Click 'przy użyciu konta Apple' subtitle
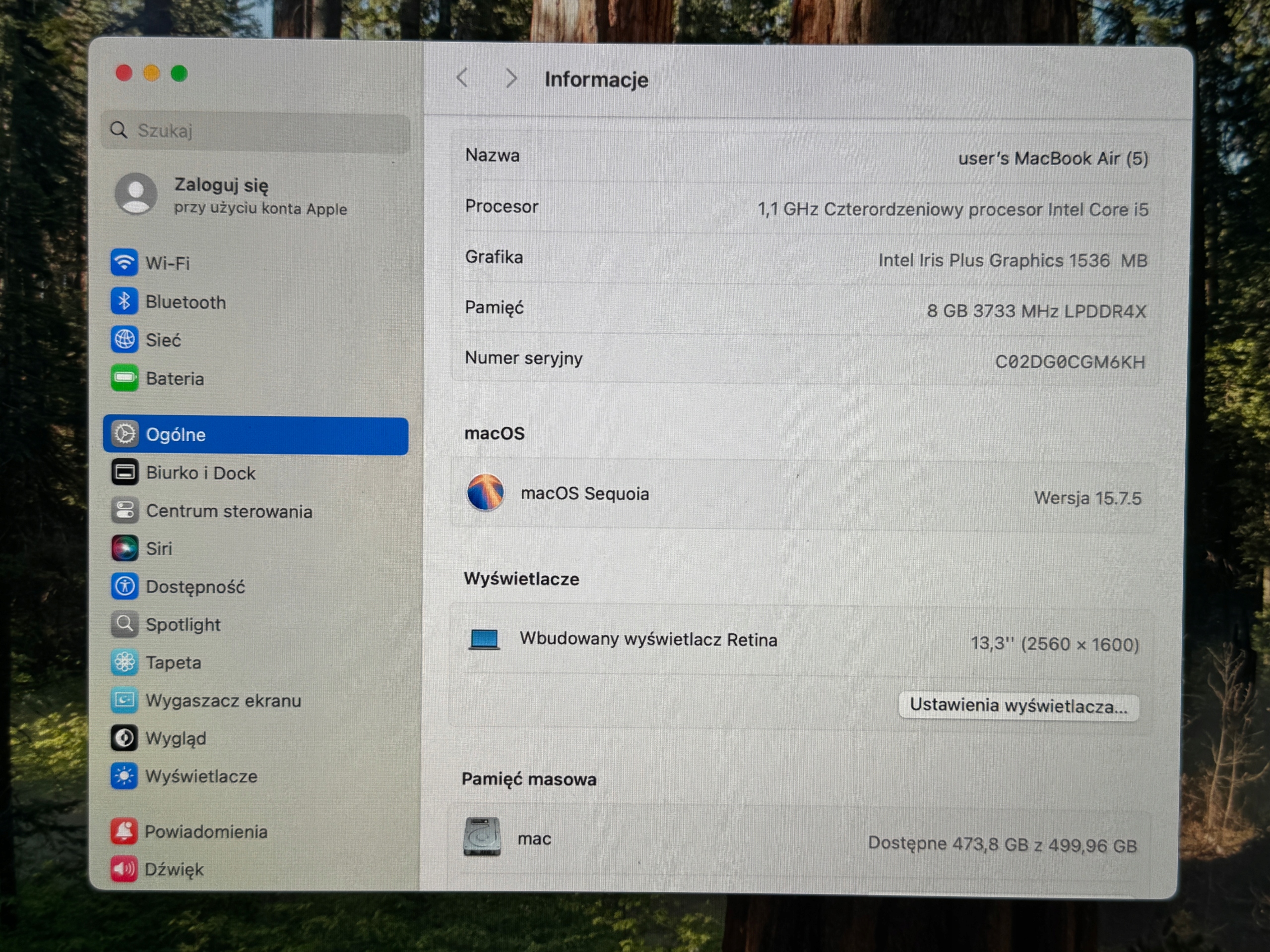Viewport: 1270px width, 952px height. (x=260, y=208)
